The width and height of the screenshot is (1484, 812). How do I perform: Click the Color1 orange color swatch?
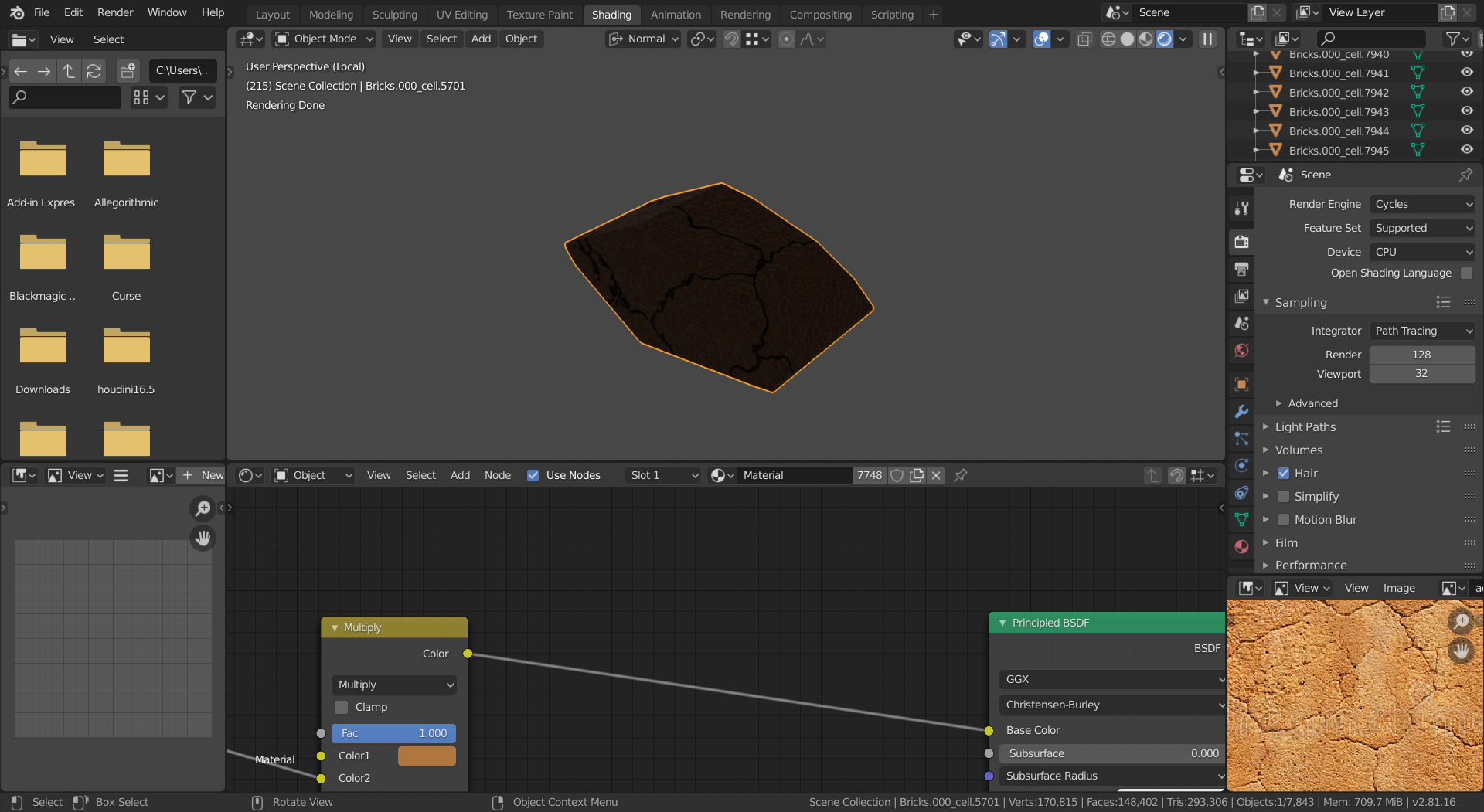click(x=427, y=756)
